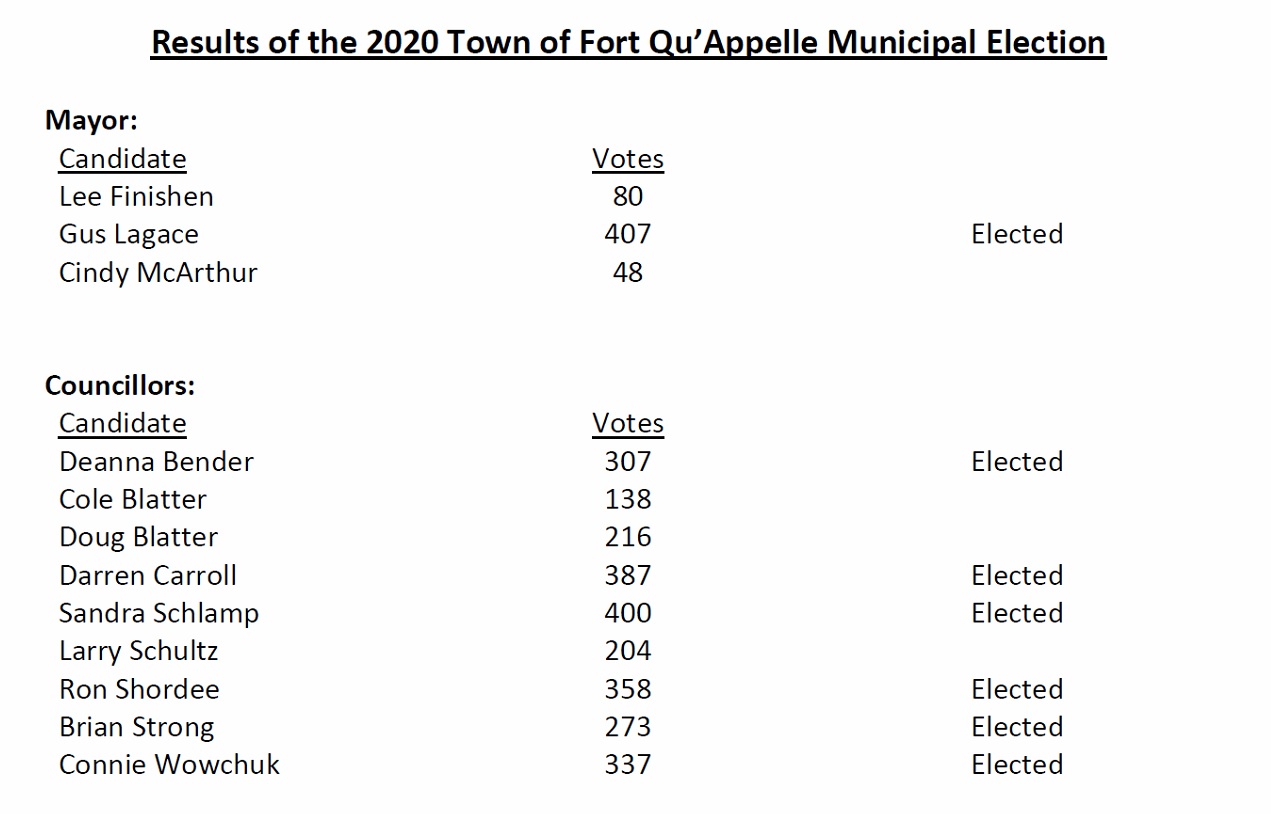Click Ron Shordee's name
Image resolution: width=1271 pixels, height=814 pixels.
point(139,689)
